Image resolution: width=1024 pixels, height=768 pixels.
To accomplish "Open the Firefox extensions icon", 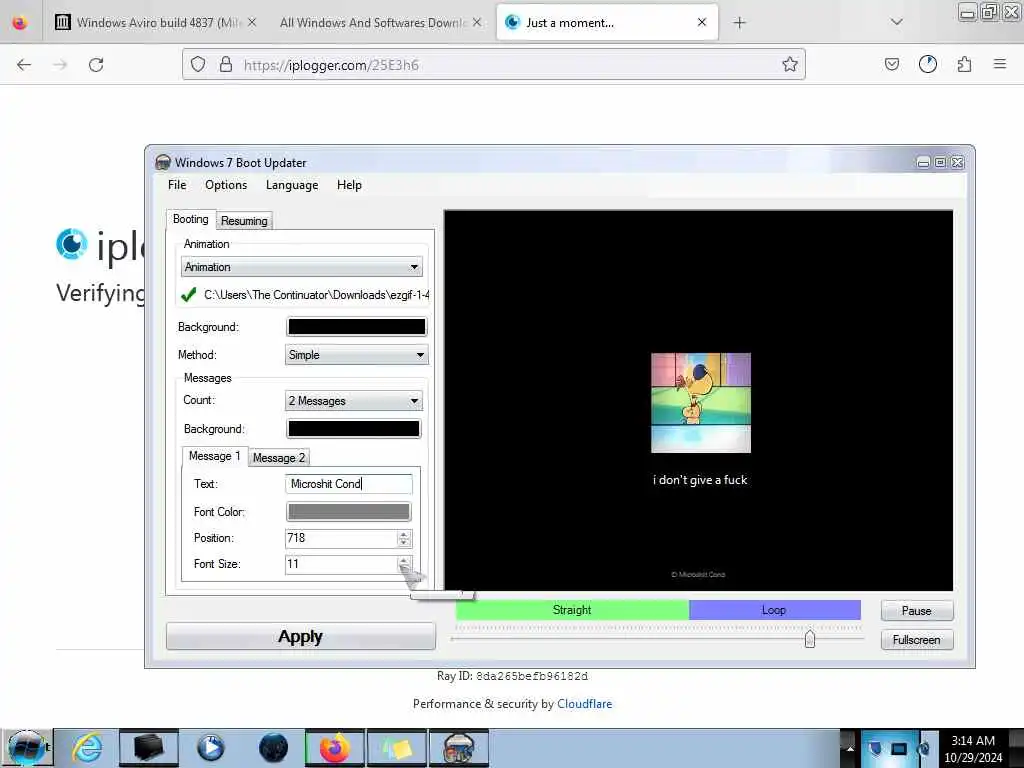I will [964, 64].
